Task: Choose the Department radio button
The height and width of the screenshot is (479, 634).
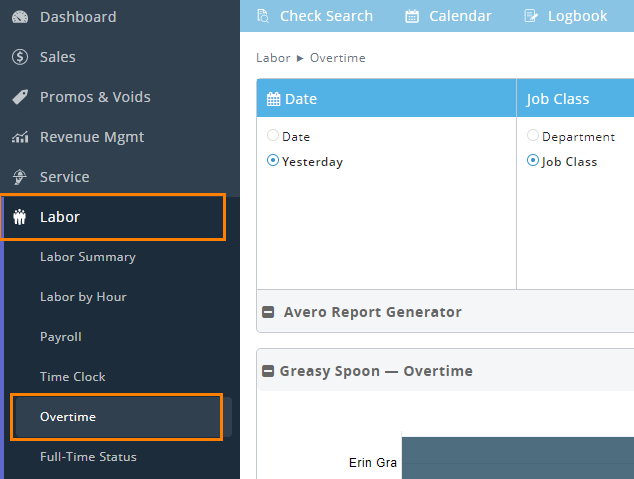Action: [x=533, y=136]
